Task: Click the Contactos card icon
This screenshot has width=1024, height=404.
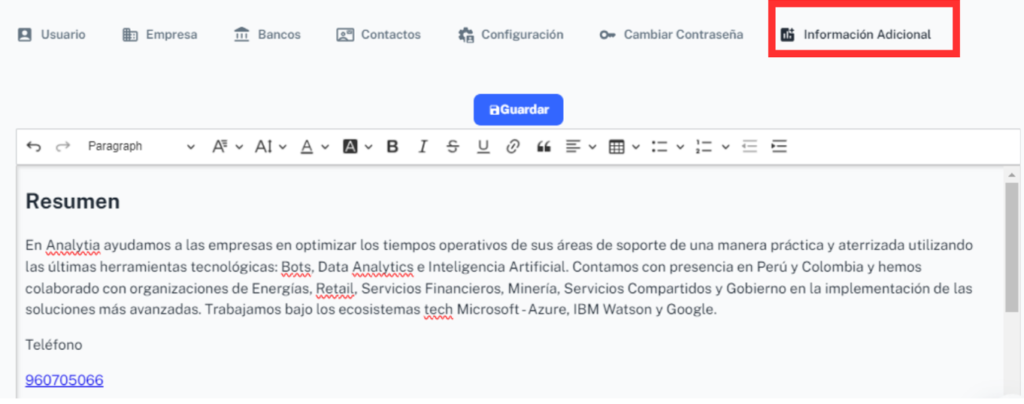Action: (x=345, y=35)
